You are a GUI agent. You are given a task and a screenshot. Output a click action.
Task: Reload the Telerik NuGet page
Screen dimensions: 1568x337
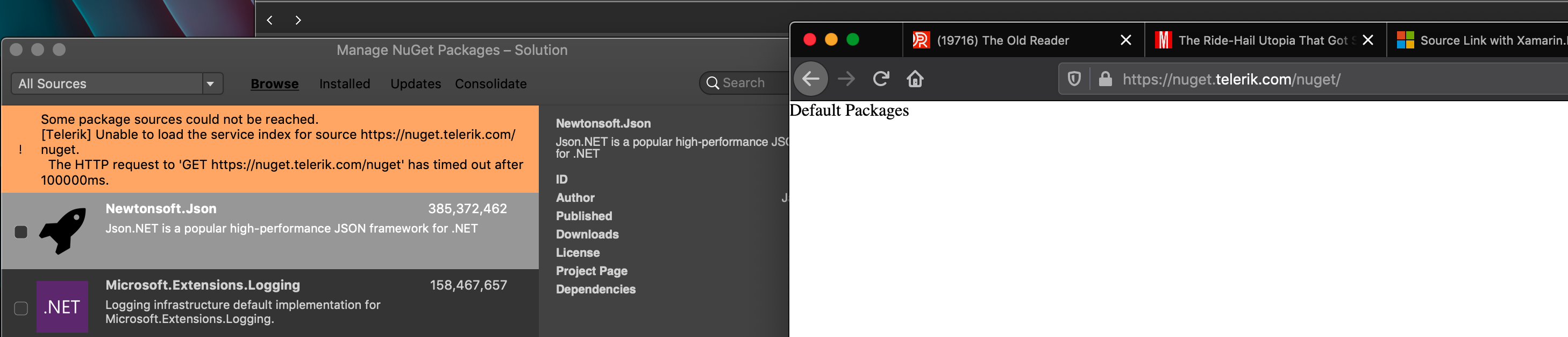[881, 79]
